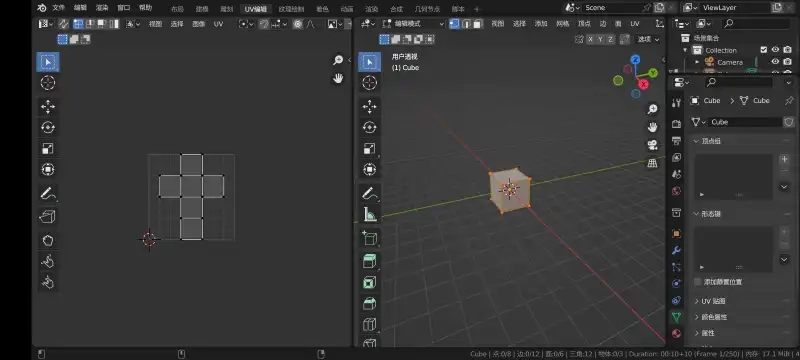800x360 pixels.
Task: Open the 窗口 menu
Action: coord(124,8)
